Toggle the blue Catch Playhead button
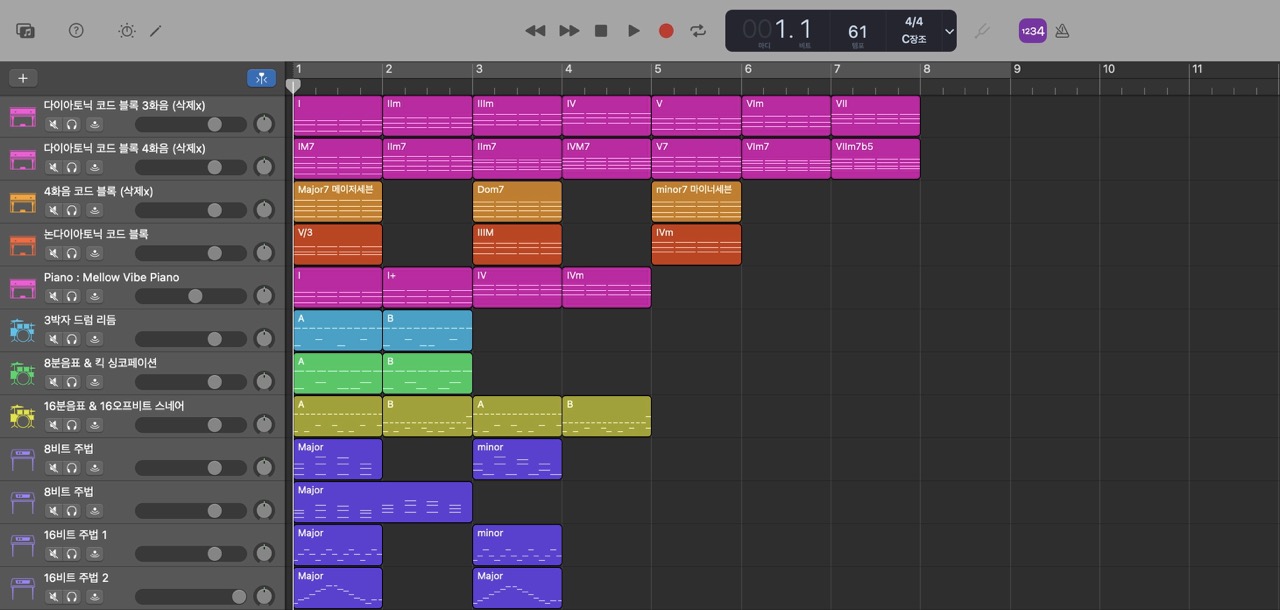The image size is (1280, 610). click(x=261, y=78)
